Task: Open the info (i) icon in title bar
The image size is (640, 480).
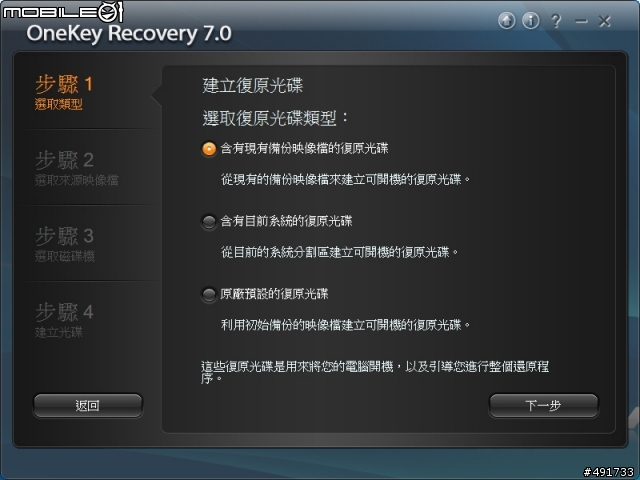Action: [531, 20]
